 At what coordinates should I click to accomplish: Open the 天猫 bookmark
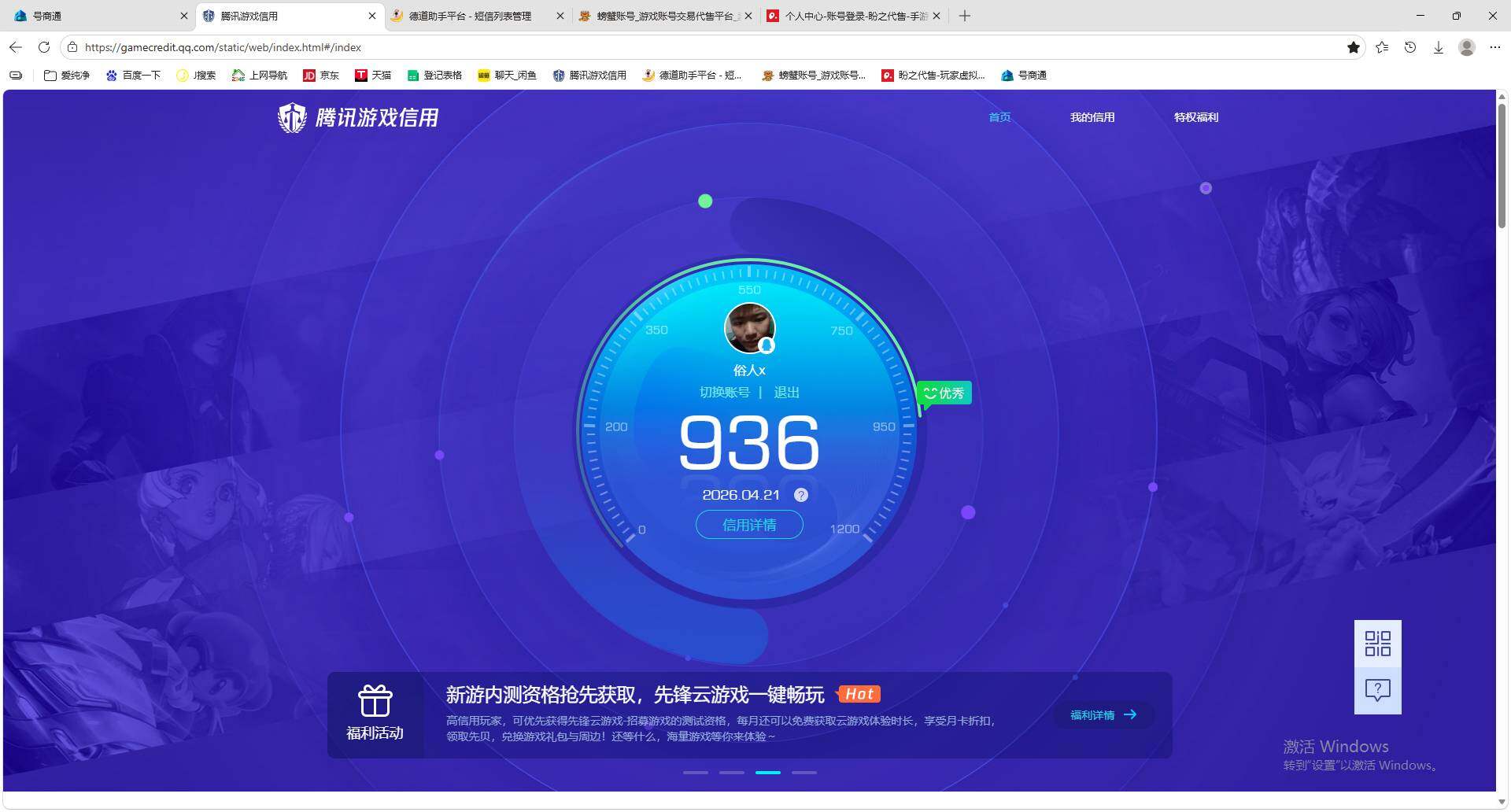(x=373, y=76)
